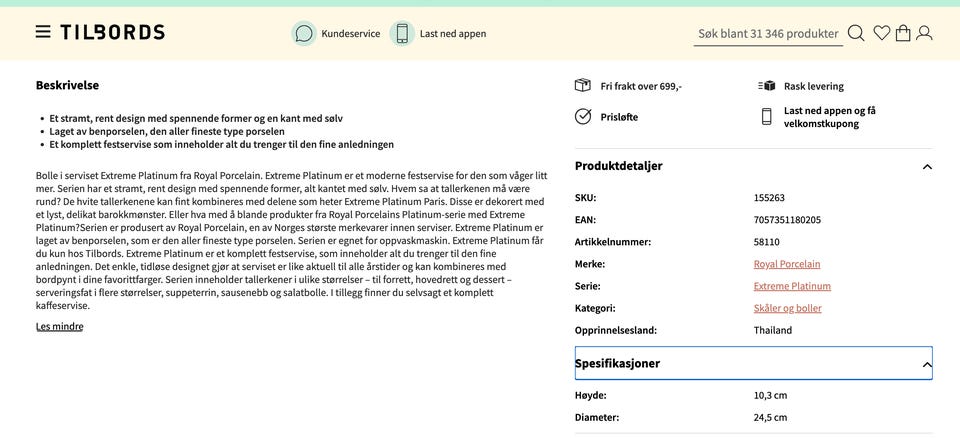
Task: Open the hamburger menu
Action: (x=43, y=32)
